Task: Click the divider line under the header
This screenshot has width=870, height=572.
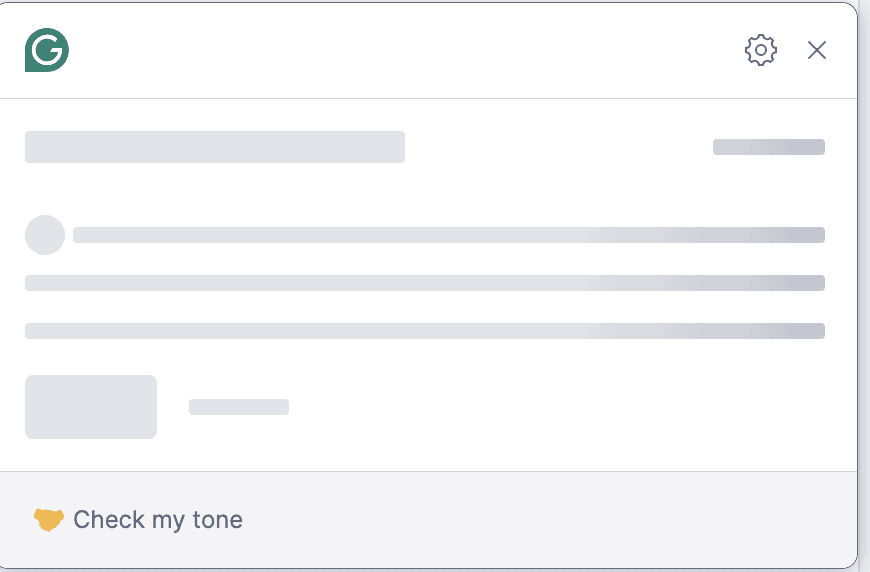Action: point(428,98)
